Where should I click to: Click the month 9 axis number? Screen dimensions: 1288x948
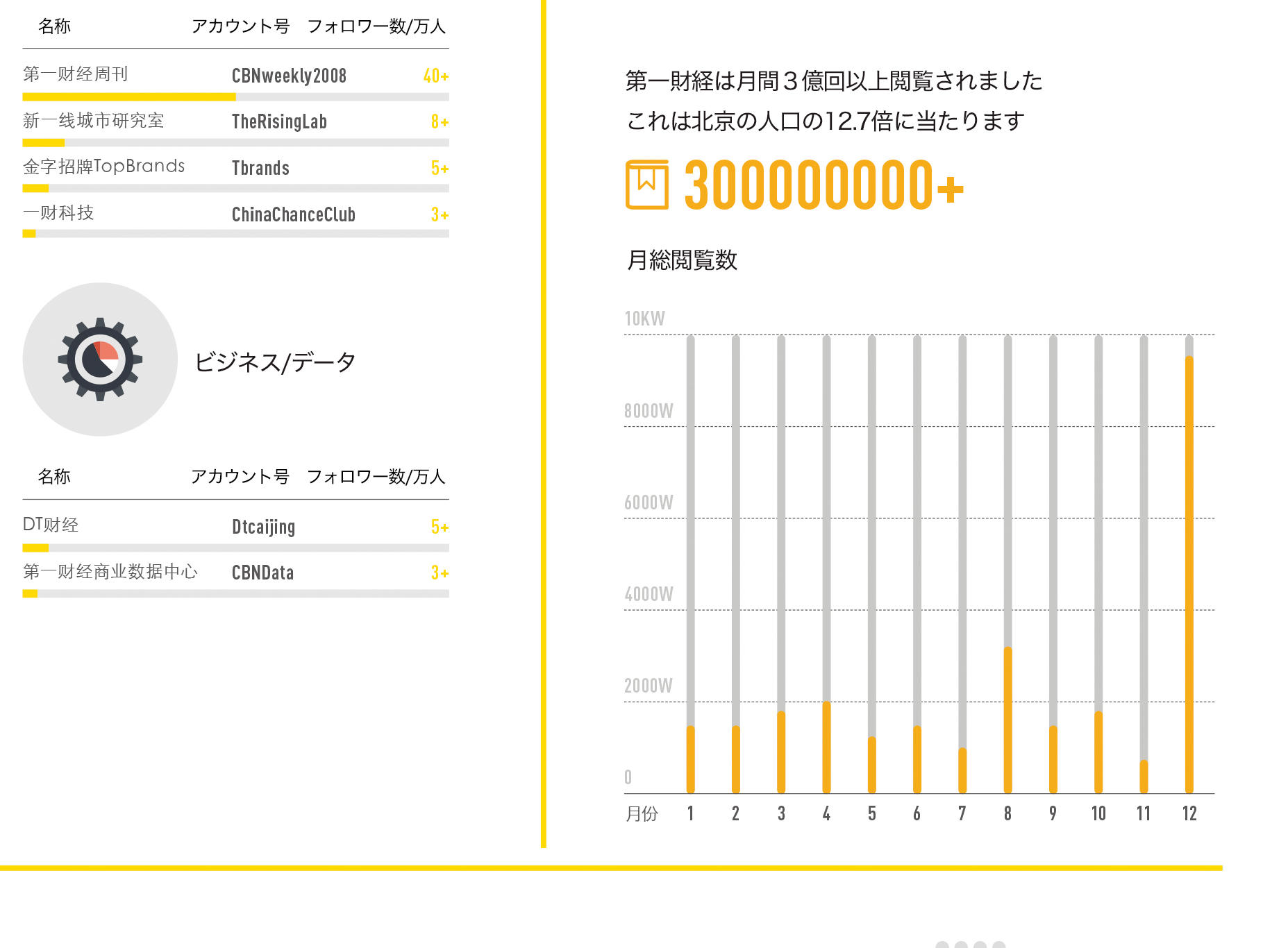click(x=1053, y=813)
